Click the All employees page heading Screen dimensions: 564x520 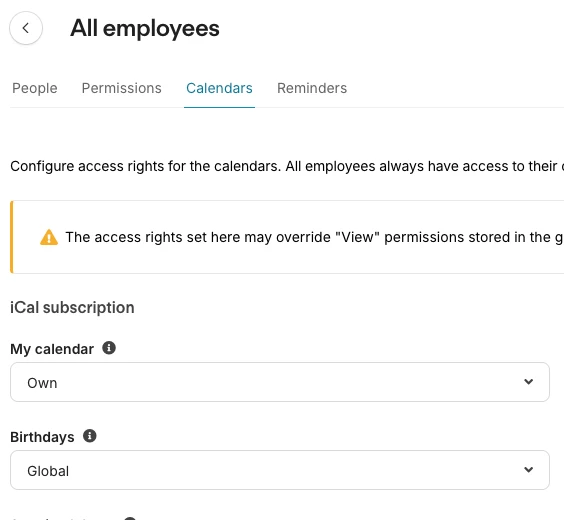[145, 29]
